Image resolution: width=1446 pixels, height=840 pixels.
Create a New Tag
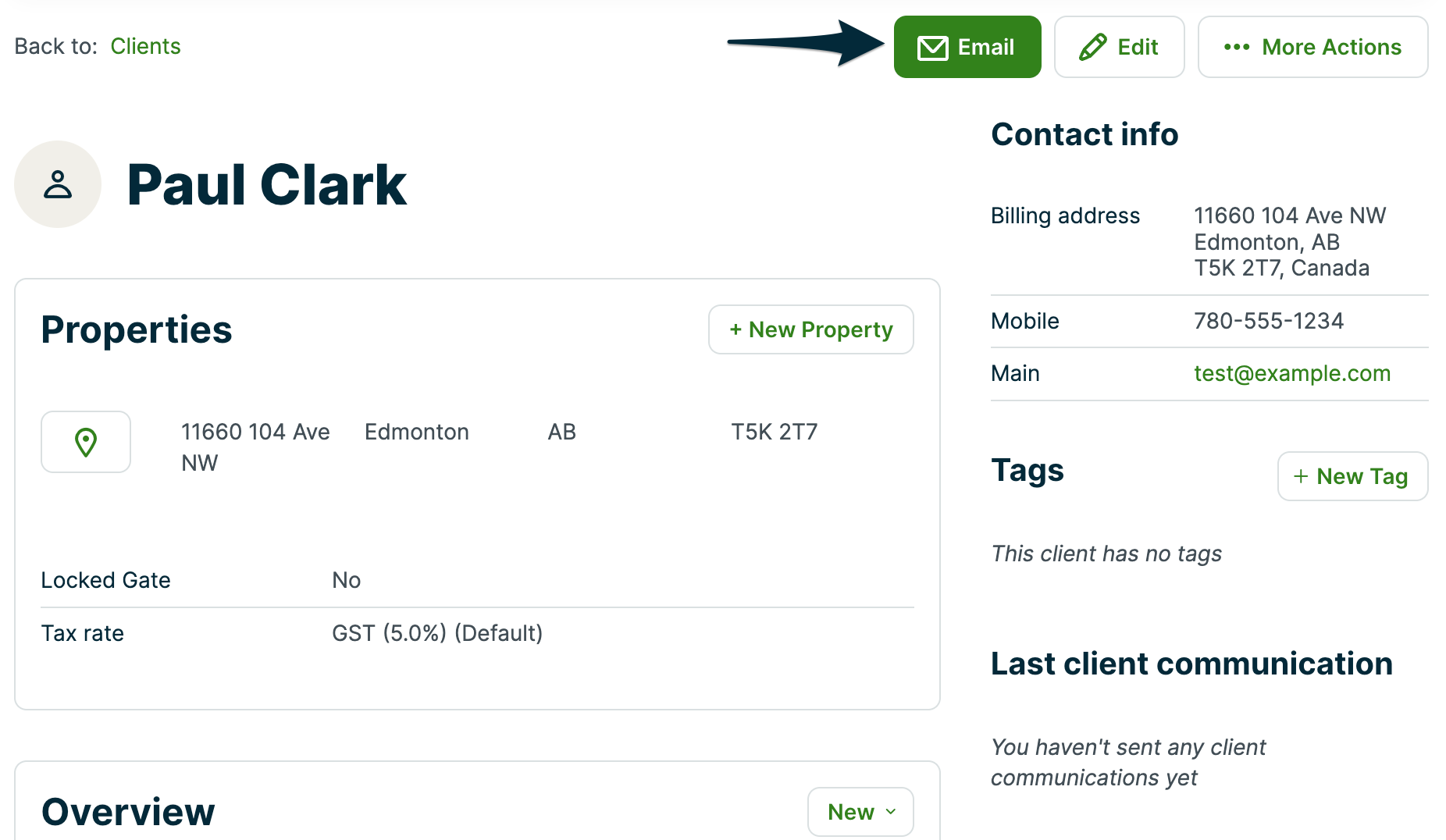(1352, 476)
